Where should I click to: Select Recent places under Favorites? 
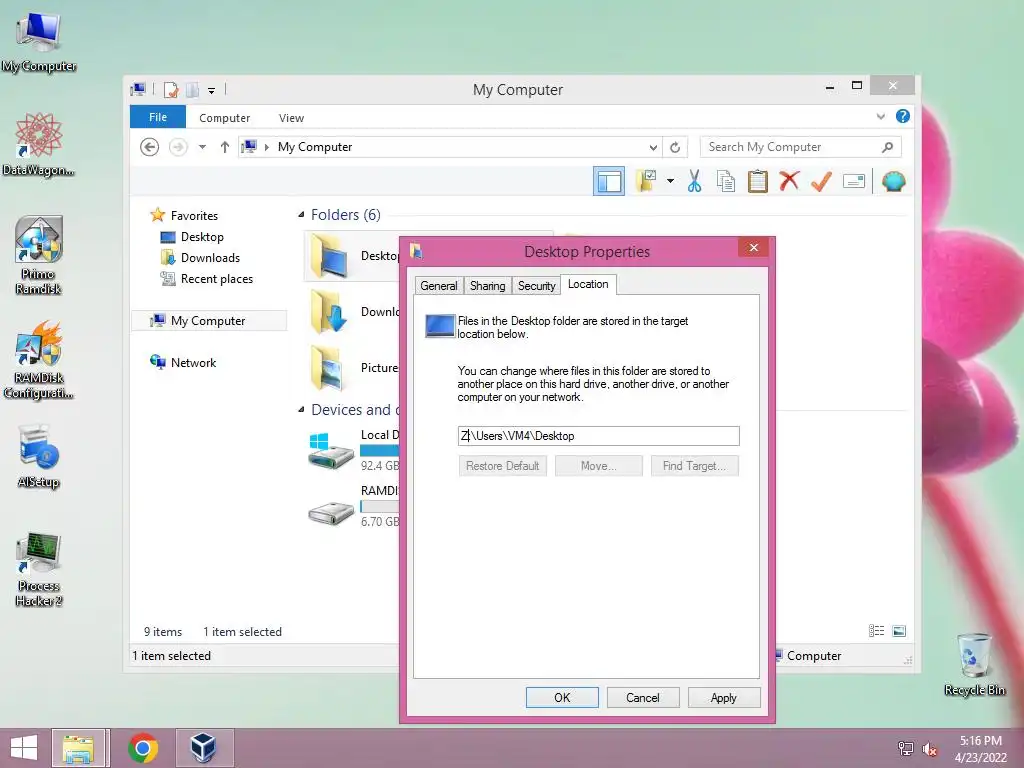206,279
